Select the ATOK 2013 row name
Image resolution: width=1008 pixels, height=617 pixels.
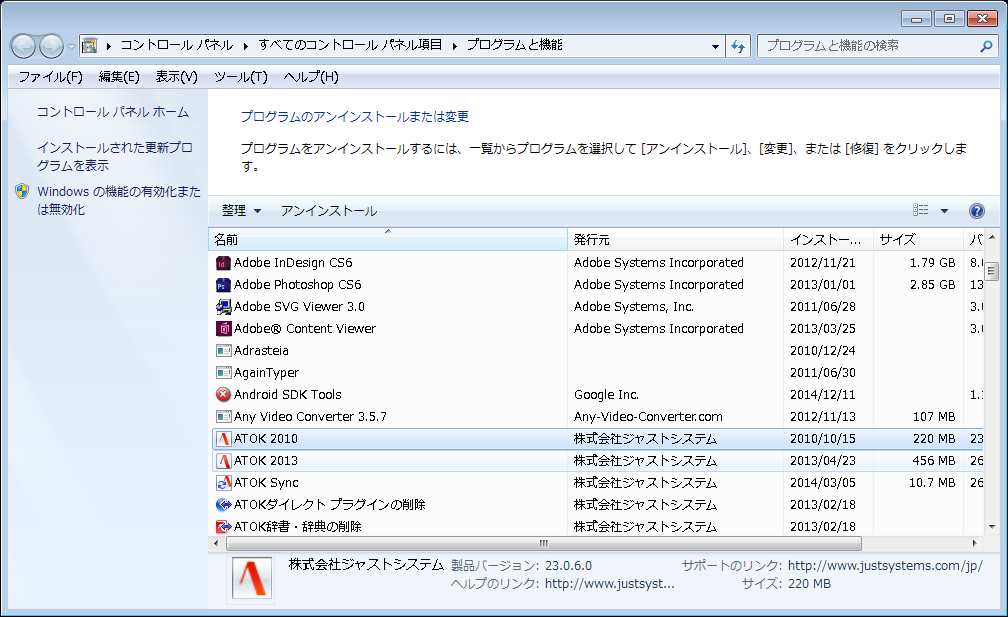266,461
